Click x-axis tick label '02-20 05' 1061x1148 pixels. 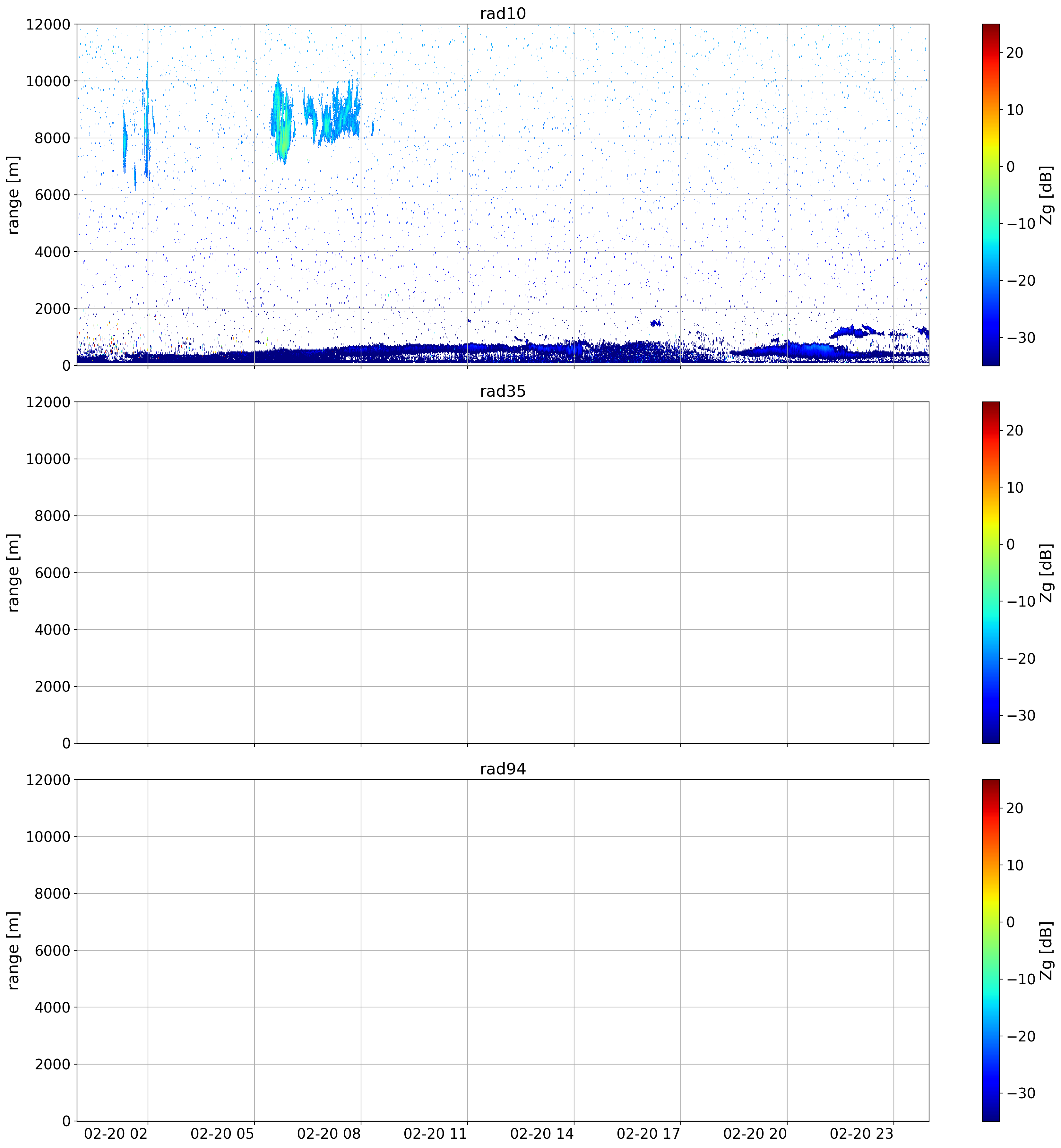pos(222,1134)
